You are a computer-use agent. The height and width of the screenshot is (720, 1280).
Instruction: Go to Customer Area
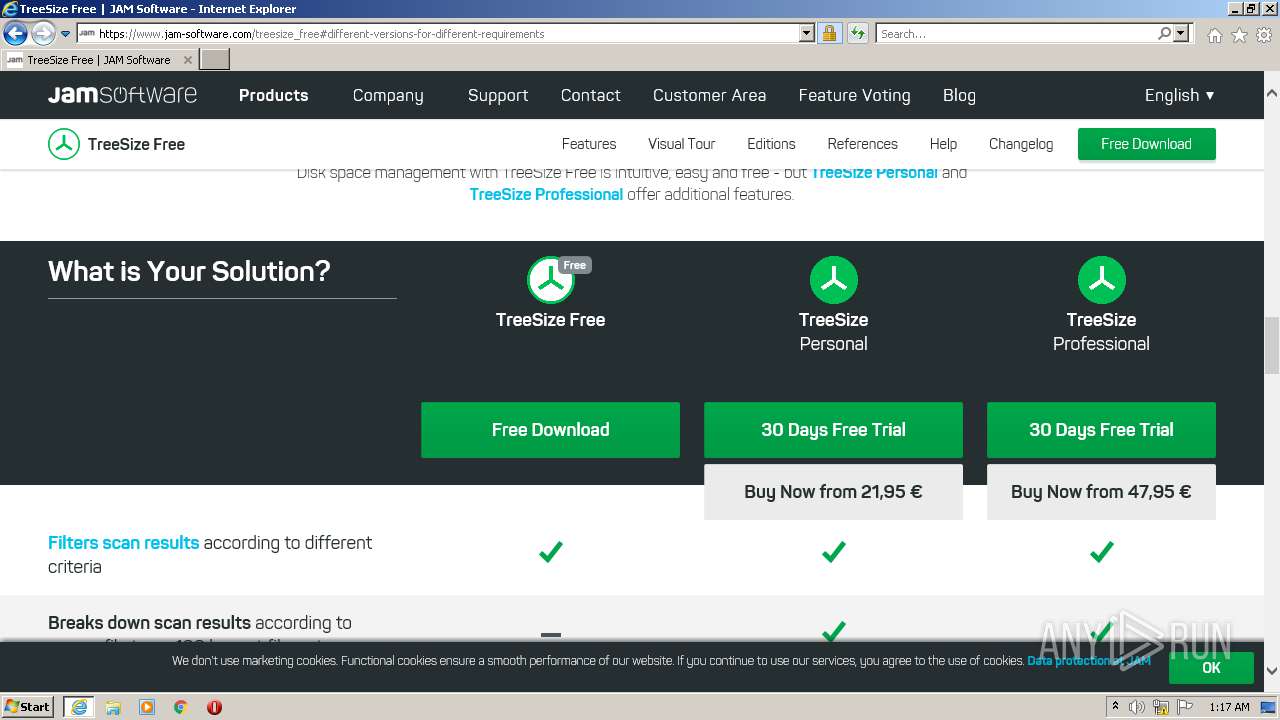(x=709, y=95)
